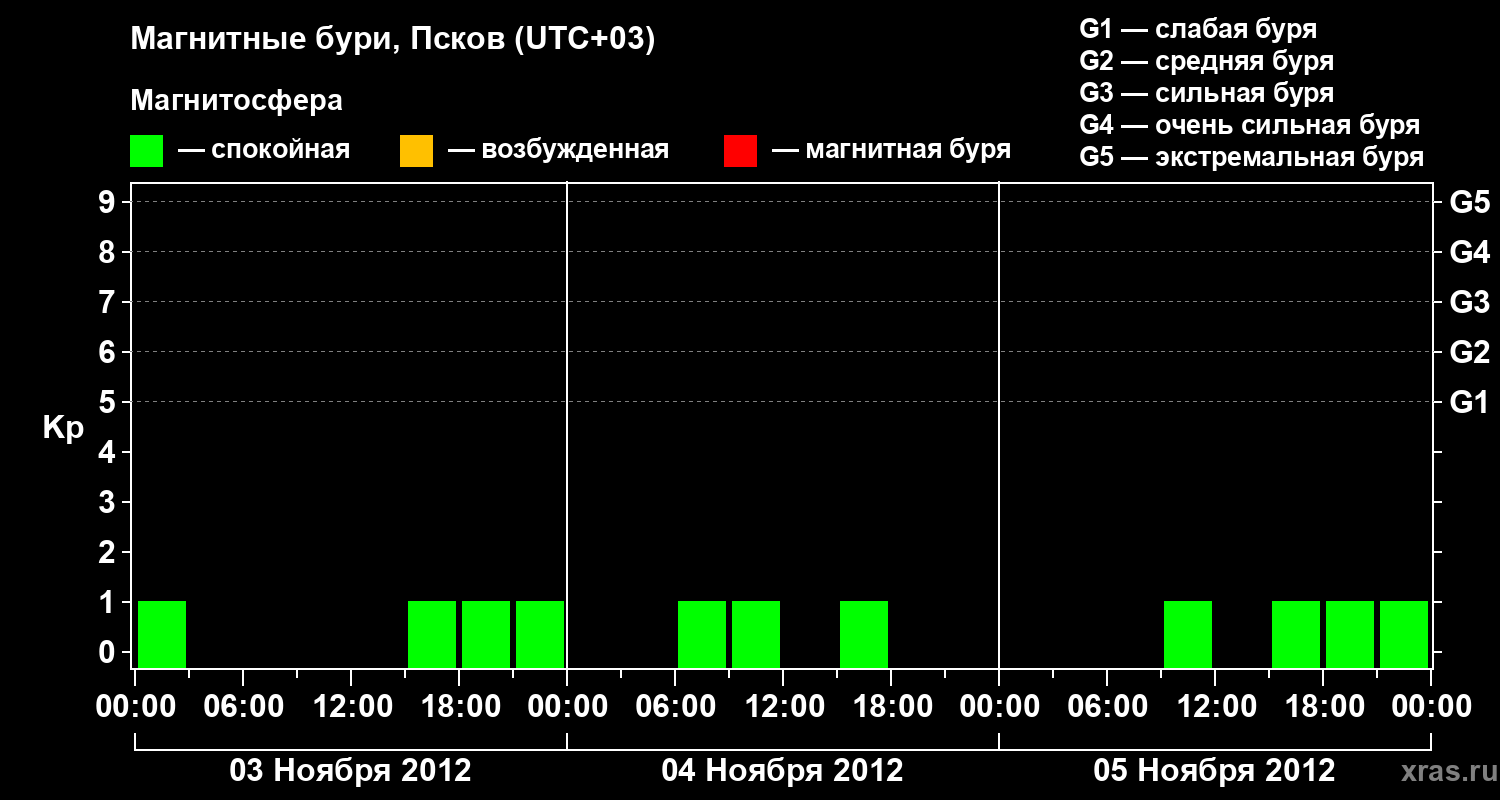Click the Kp axis value 7
The height and width of the screenshot is (800, 1500).
point(109,302)
